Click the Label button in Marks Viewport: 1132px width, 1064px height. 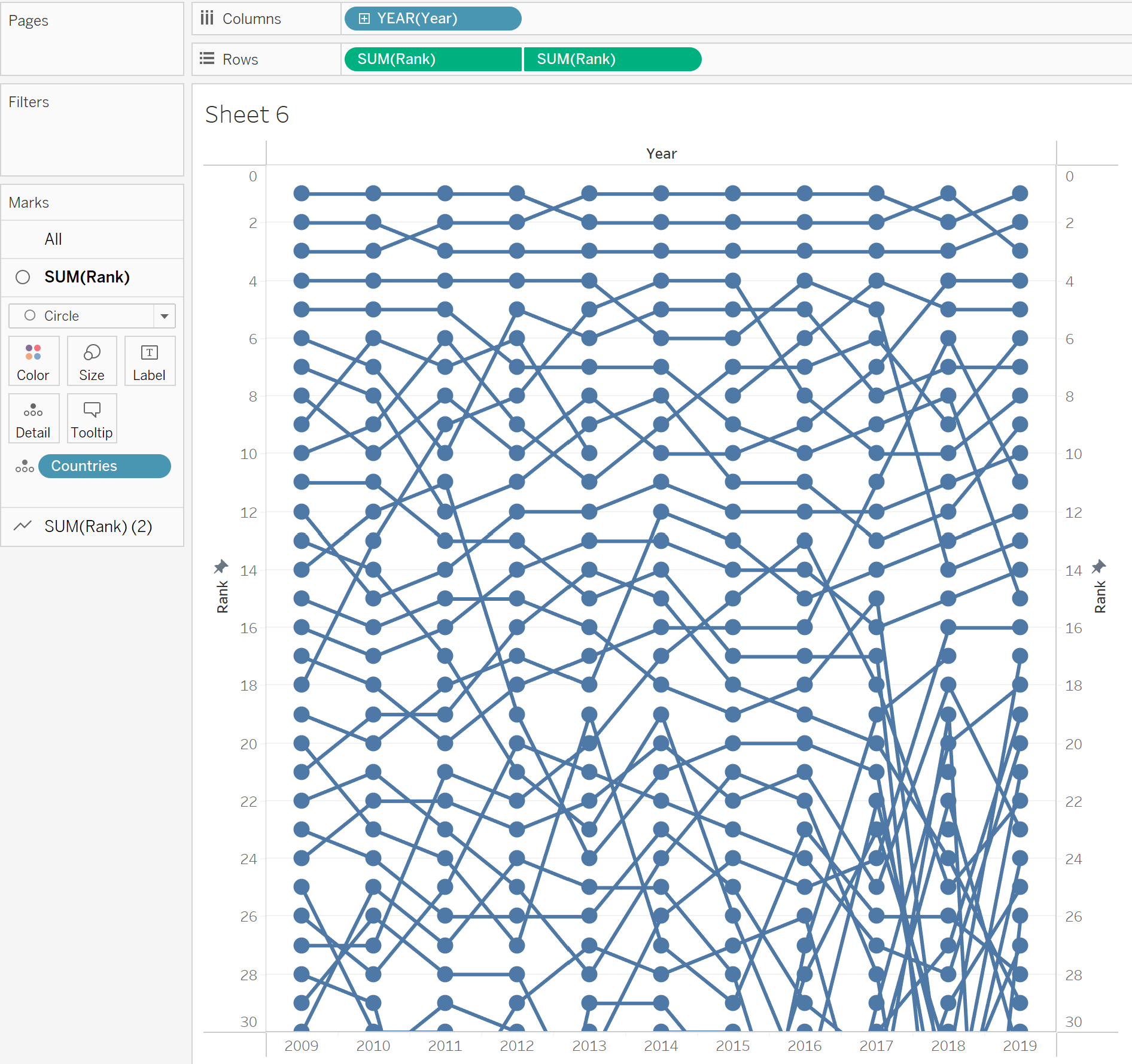tap(150, 361)
